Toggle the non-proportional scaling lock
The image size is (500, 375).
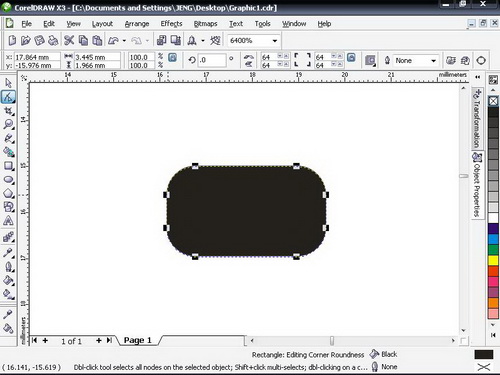172,57
